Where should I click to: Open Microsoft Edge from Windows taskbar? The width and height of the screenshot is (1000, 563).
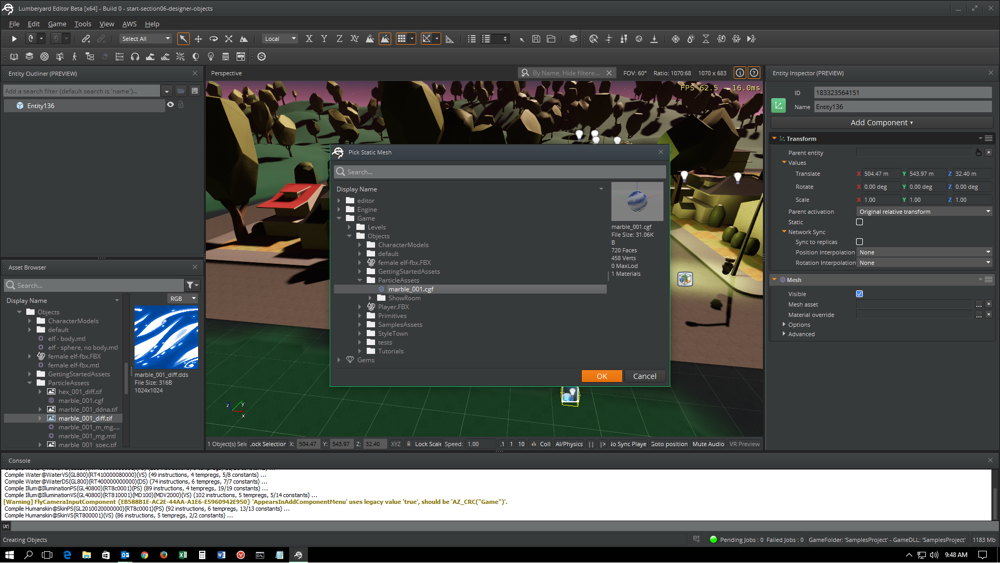tap(67, 555)
